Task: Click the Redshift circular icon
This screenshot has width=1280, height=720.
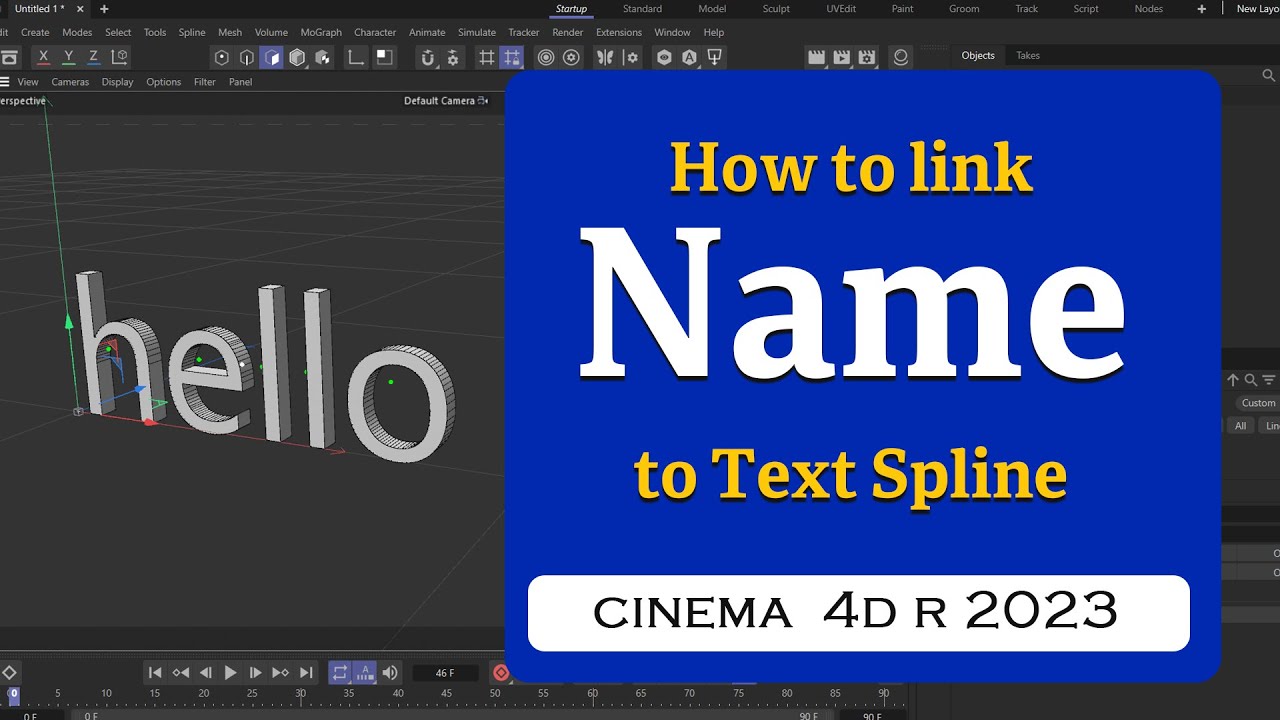Action: click(x=901, y=57)
